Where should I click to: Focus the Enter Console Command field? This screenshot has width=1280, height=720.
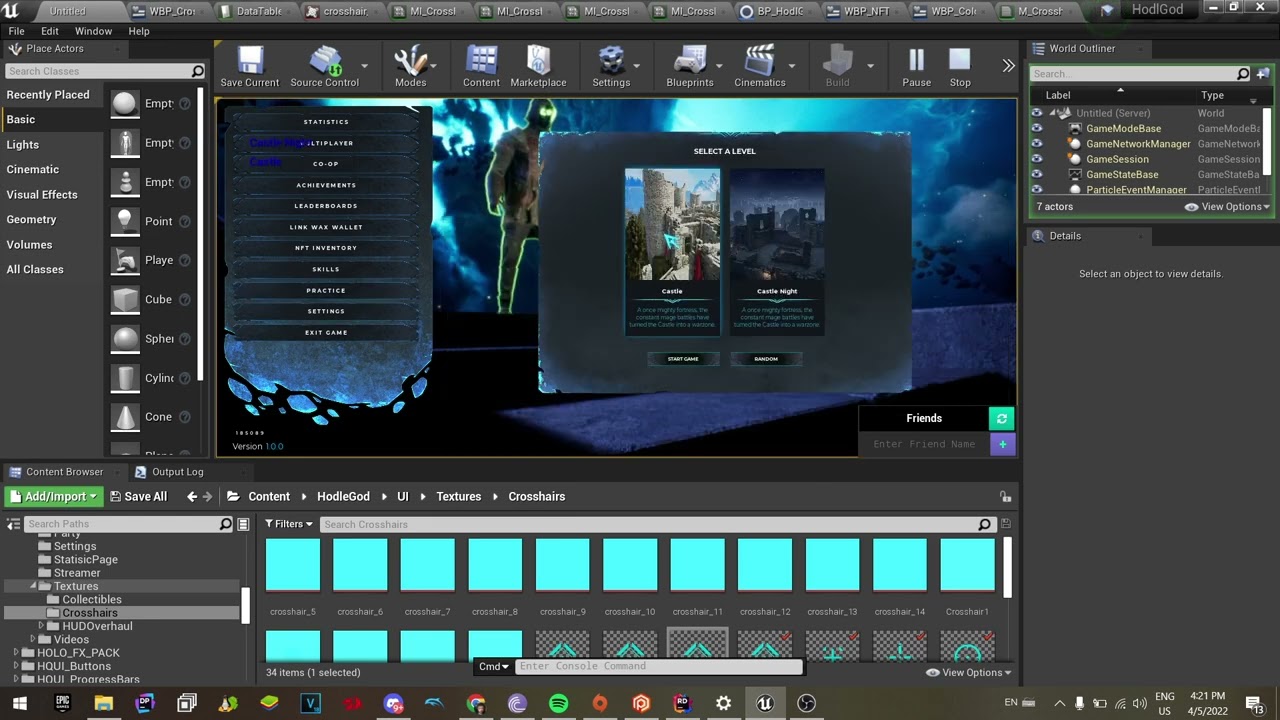pos(658,666)
